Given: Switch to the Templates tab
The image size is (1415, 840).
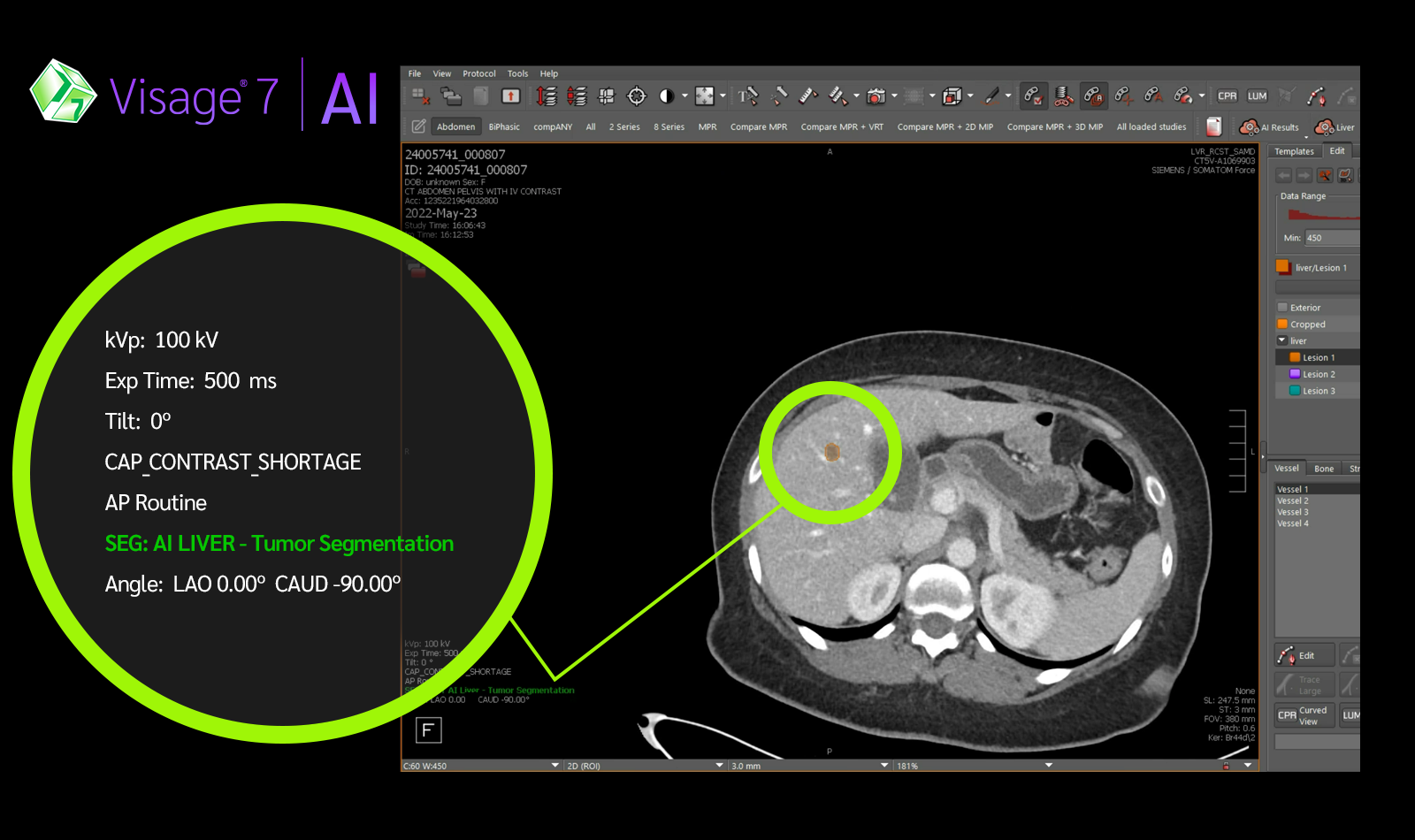Looking at the screenshot, I should [1294, 151].
